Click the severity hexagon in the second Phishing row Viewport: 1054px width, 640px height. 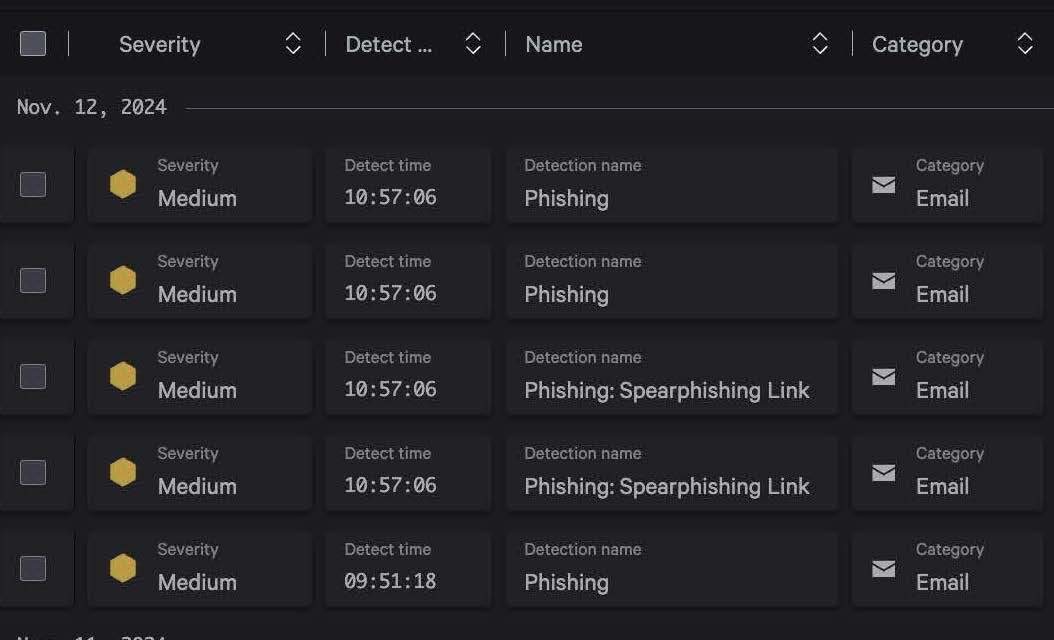[x=123, y=280]
